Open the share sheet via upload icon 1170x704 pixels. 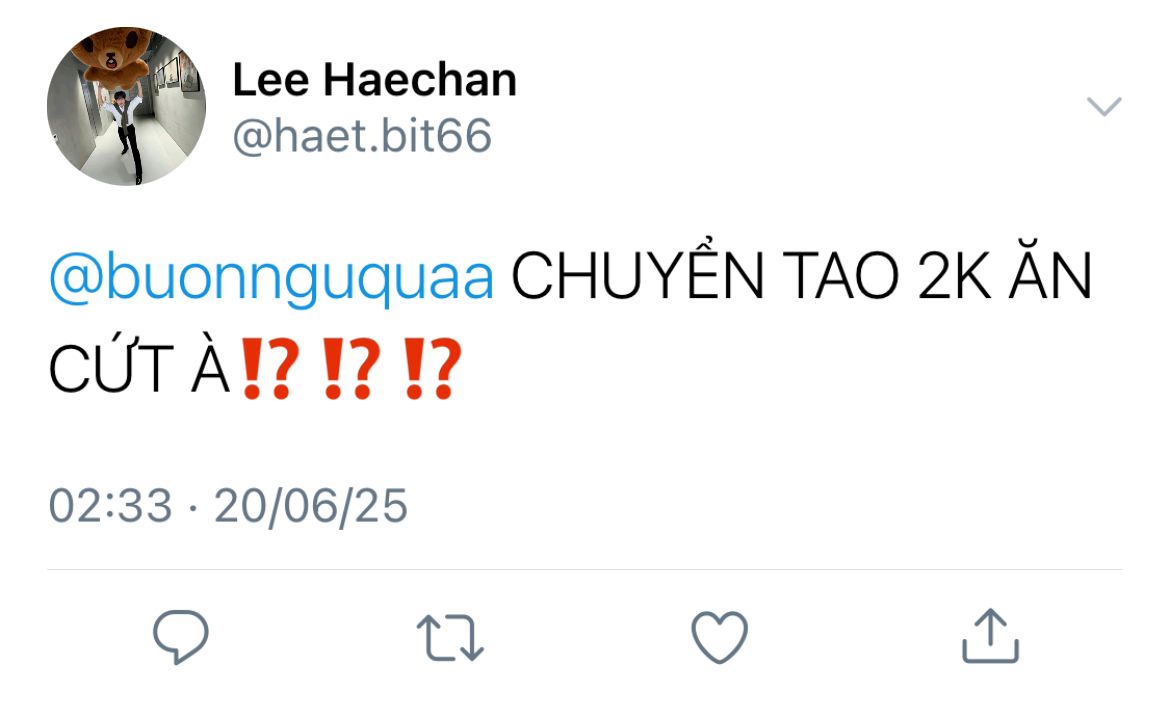990,636
